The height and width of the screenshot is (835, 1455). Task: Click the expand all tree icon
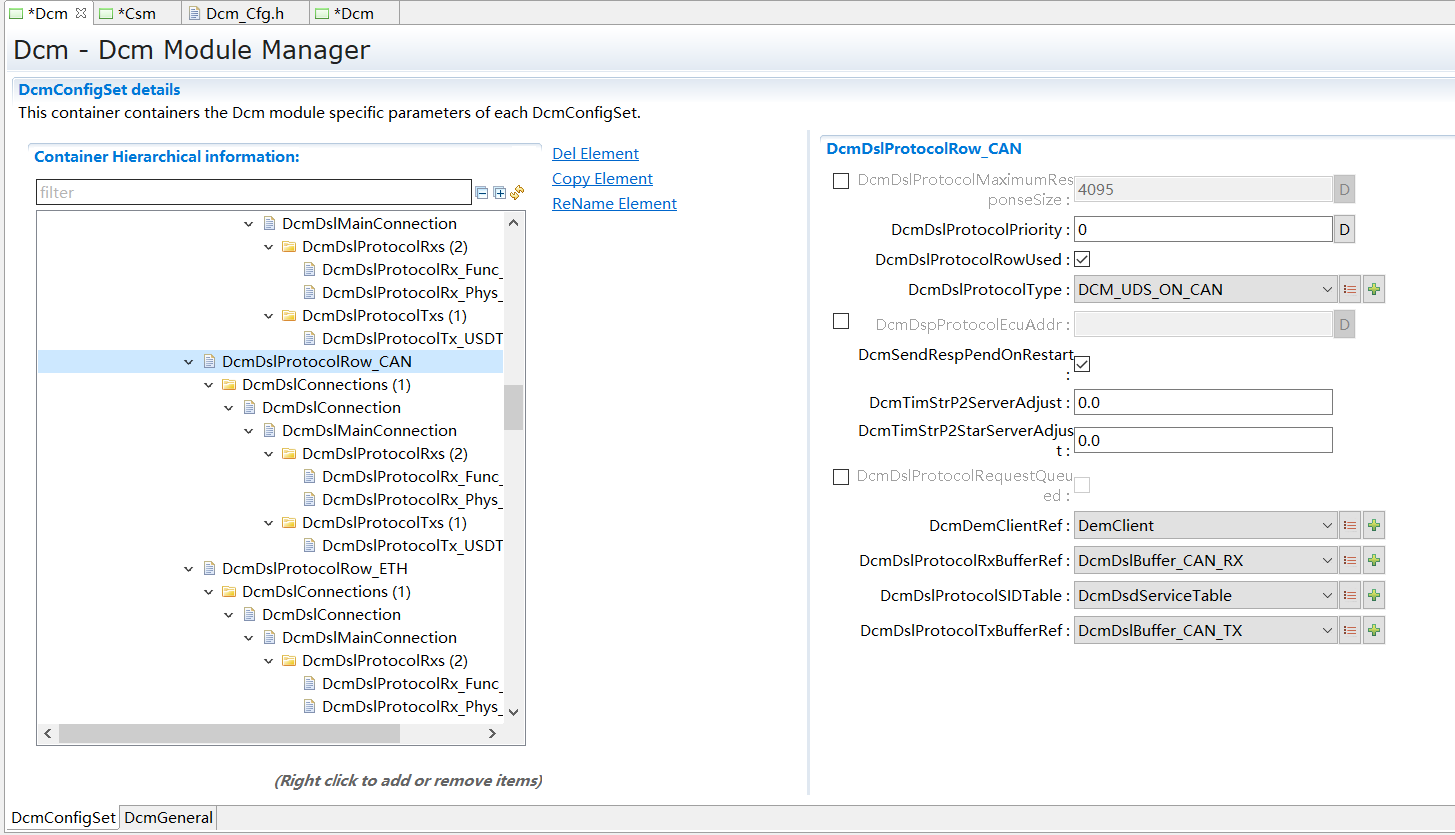click(500, 193)
